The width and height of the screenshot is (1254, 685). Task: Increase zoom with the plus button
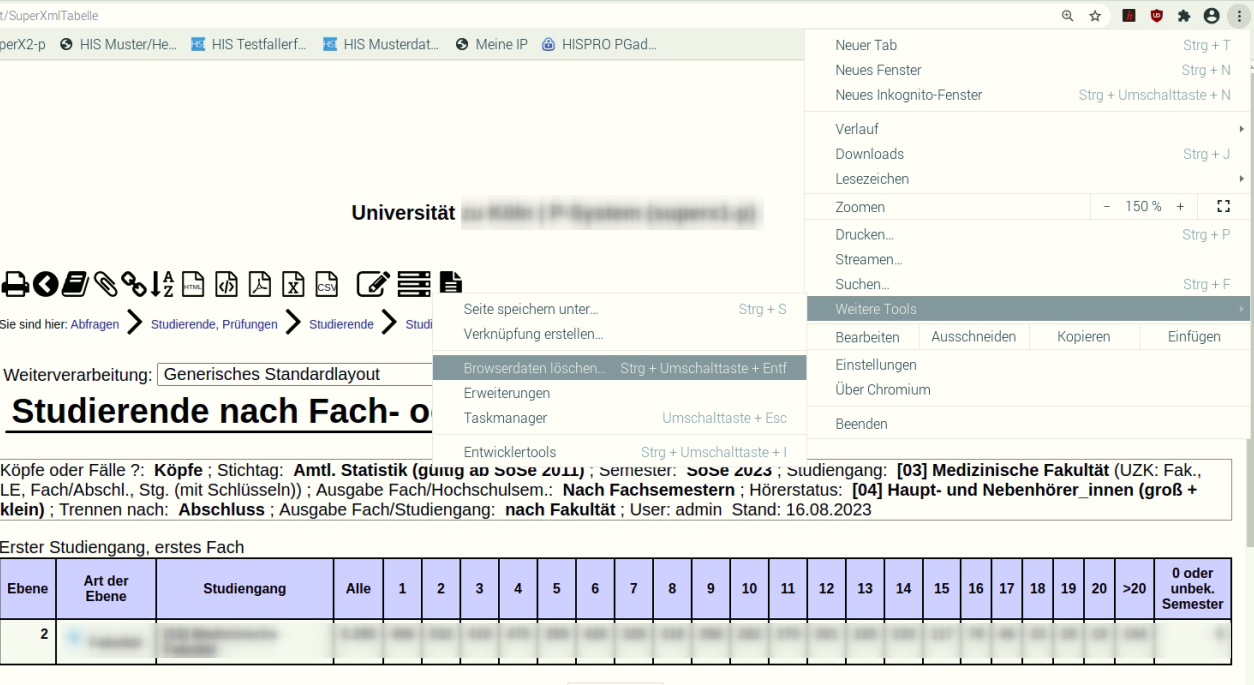coord(1180,206)
